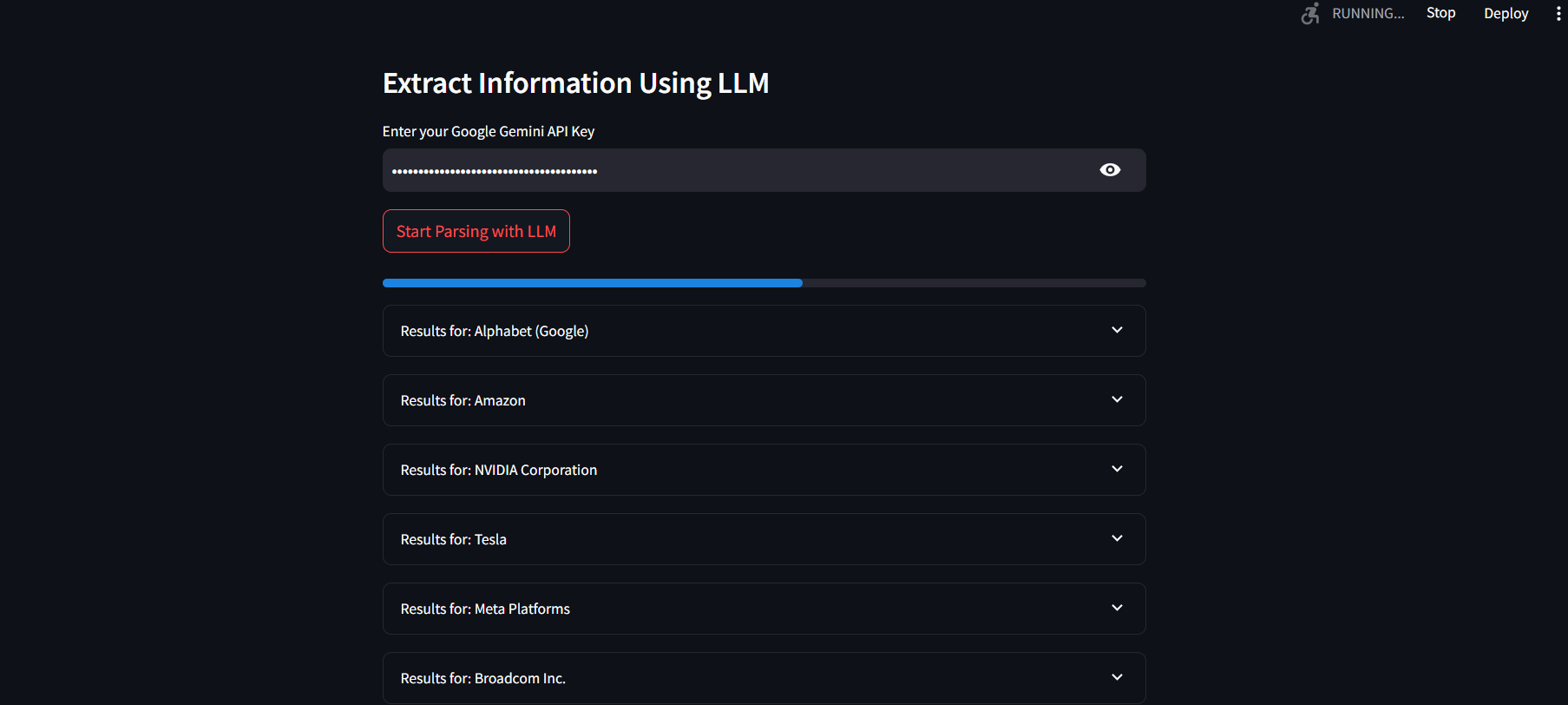The image size is (1568, 705).
Task: Click the 'Enter your Google Gemini API Key' label
Action: 489,131
